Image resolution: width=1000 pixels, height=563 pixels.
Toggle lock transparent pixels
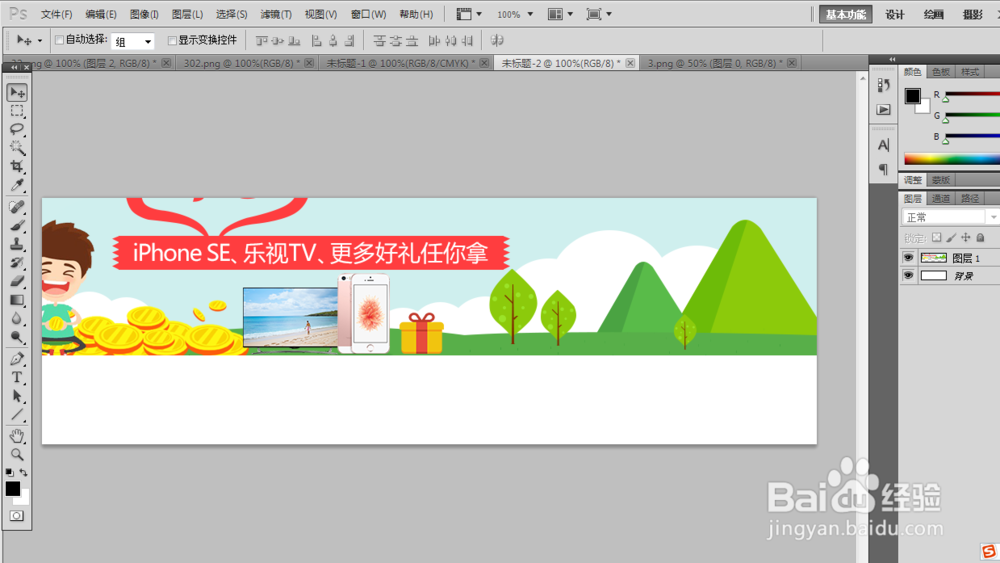[x=936, y=238]
